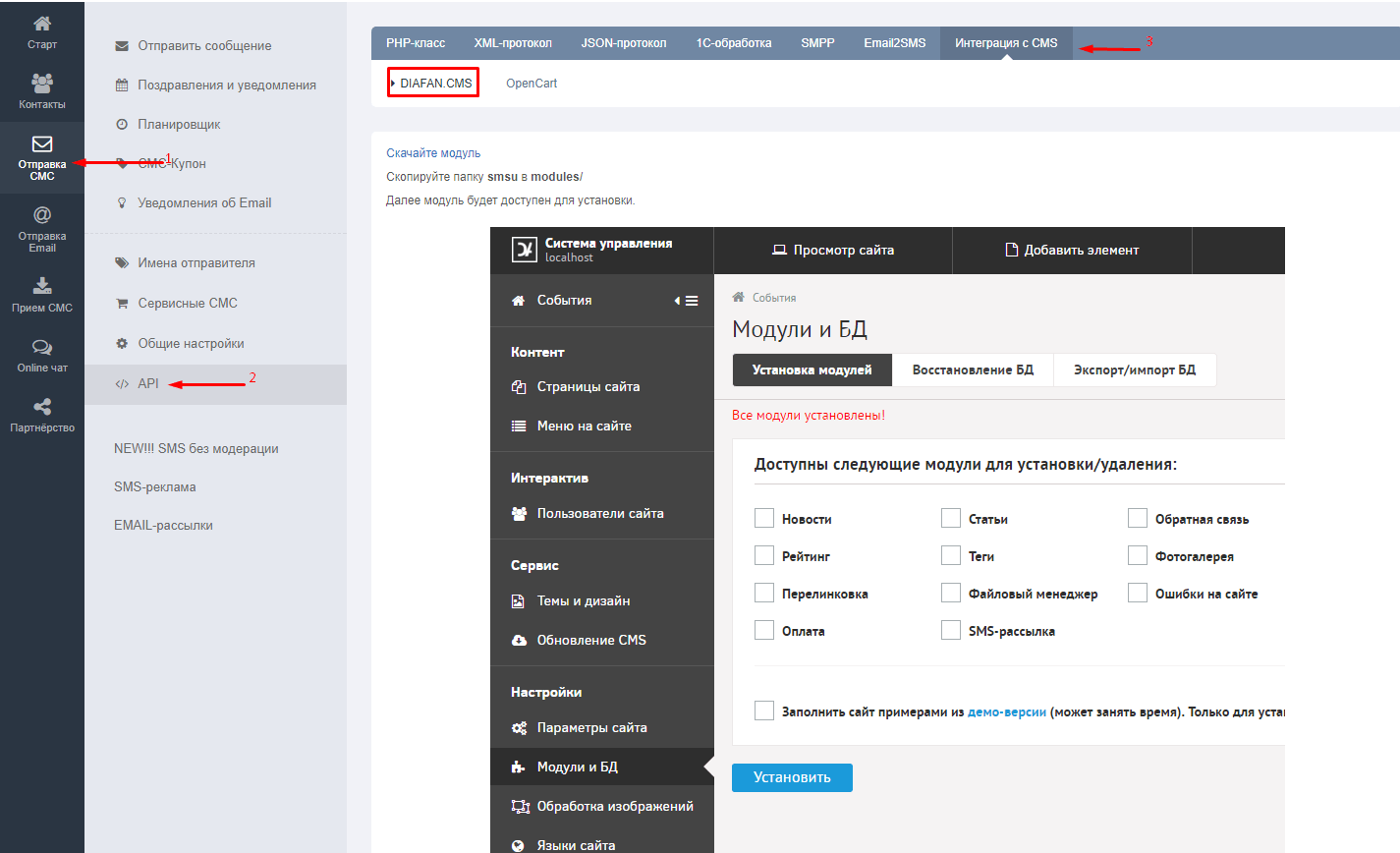Viewport: 1400px width, 853px height.
Task: Select the Установка модулей tab
Action: [812, 370]
